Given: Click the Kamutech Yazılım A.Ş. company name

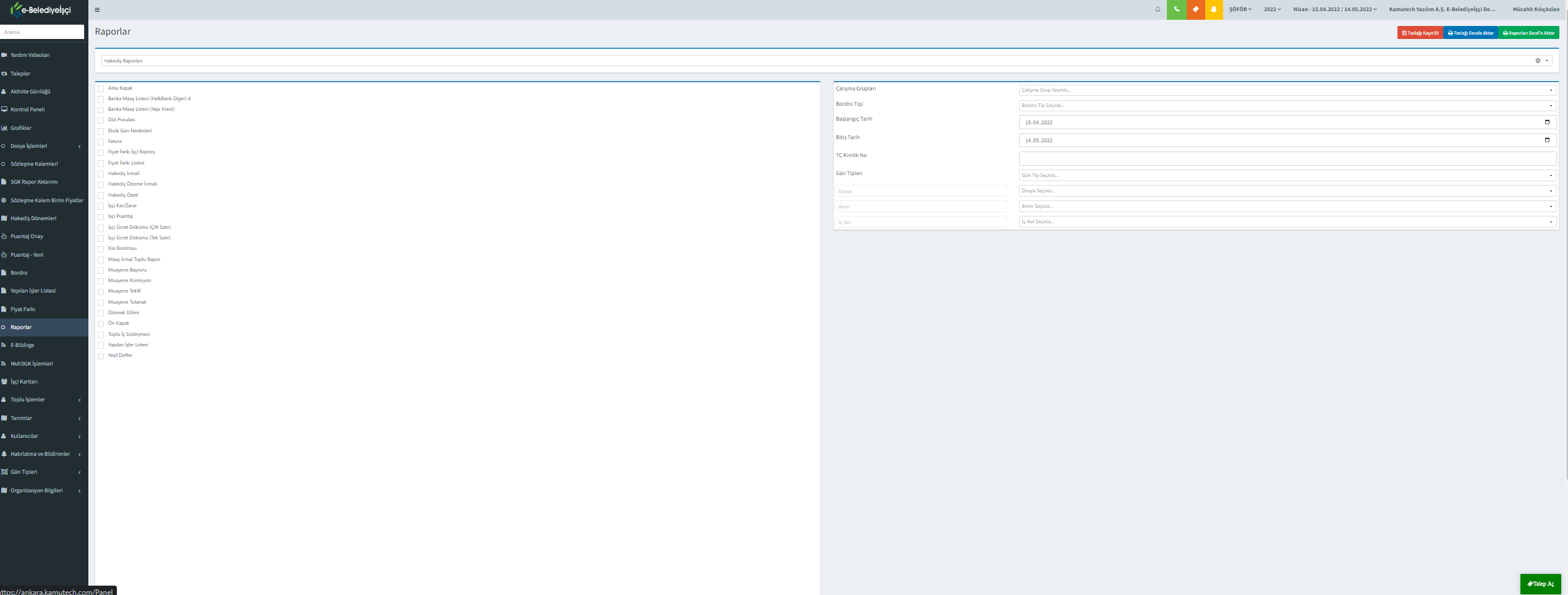Looking at the screenshot, I should pos(1442,9).
